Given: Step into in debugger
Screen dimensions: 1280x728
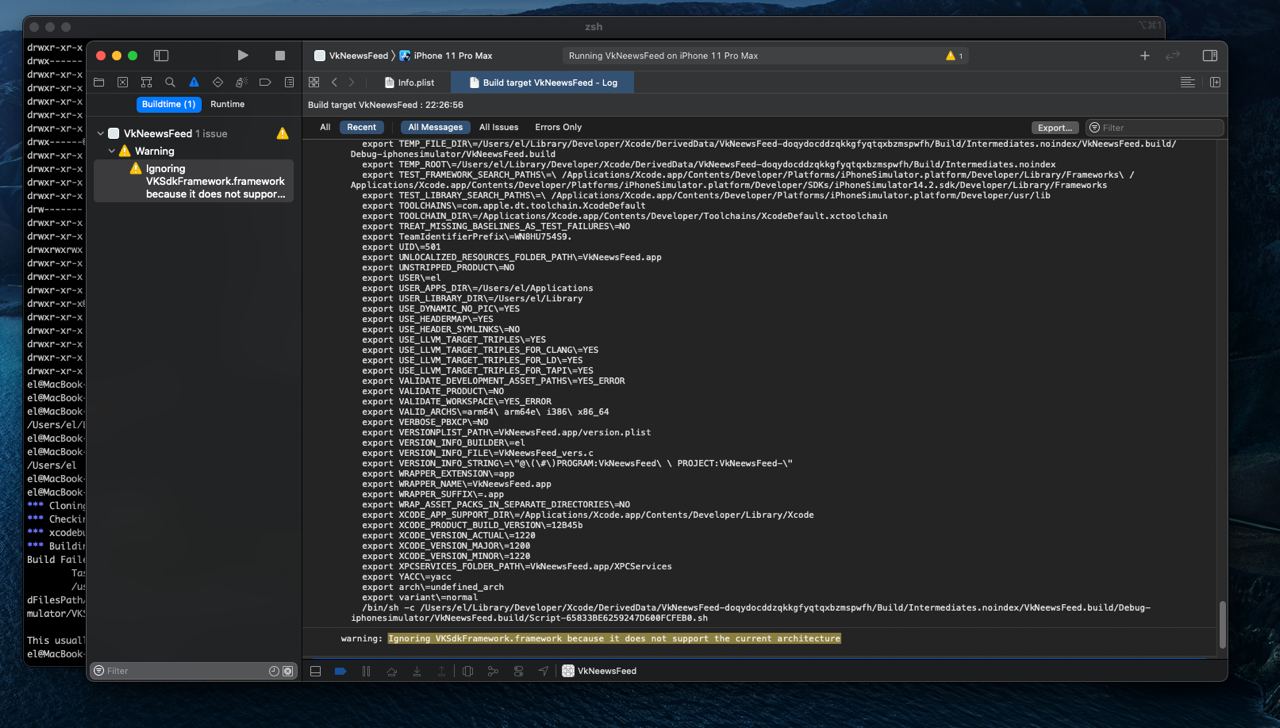Looking at the screenshot, I should [x=417, y=671].
